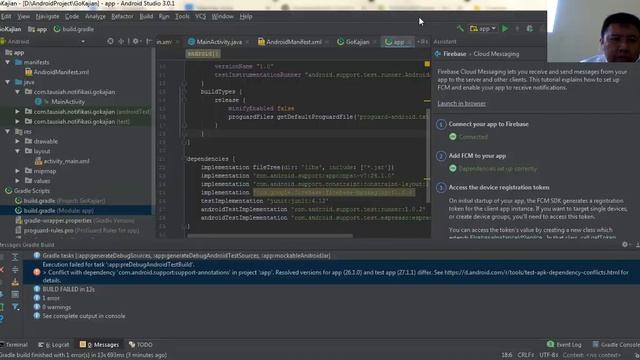This screenshot has width=640, height=360.
Task: Switch to the AndroidManifest.xml editor tab
Action: pos(293,42)
